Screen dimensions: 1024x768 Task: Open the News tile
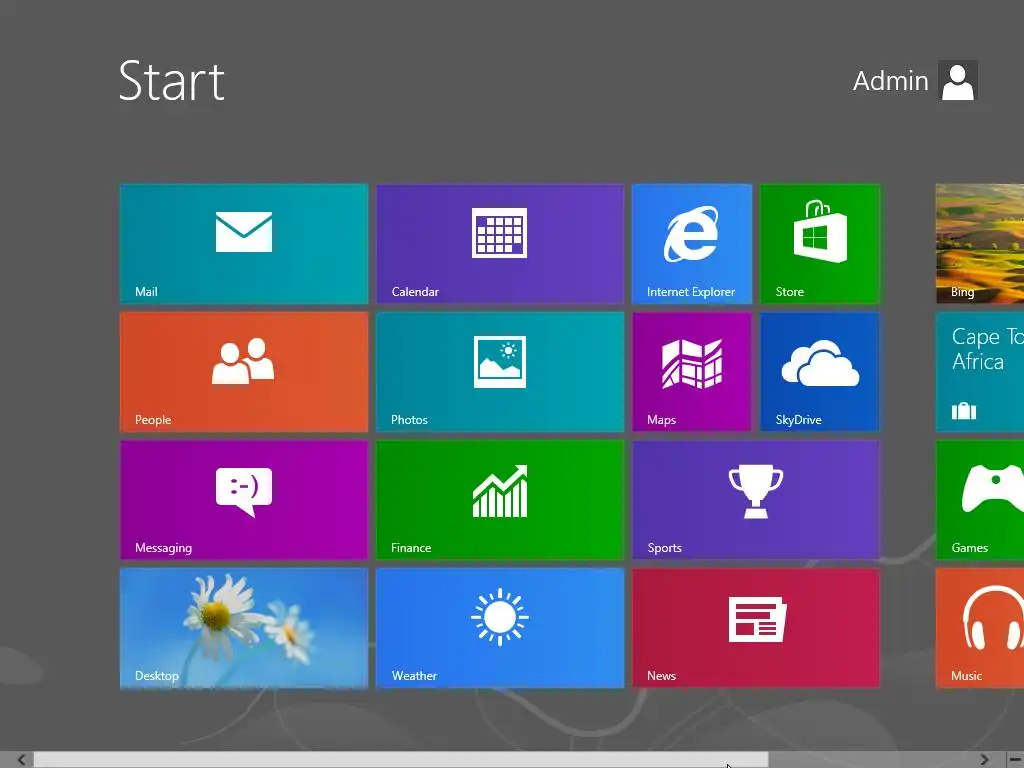756,628
